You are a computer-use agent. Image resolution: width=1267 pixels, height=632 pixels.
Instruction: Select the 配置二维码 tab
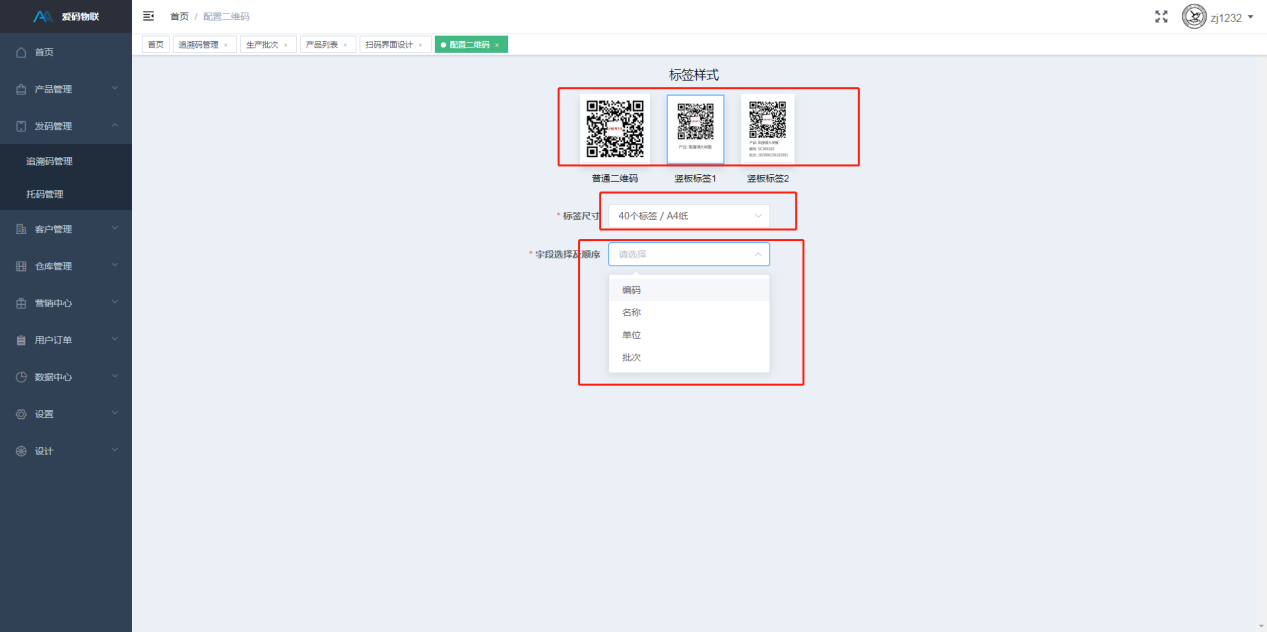pyautogui.click(x=469, y=45)
